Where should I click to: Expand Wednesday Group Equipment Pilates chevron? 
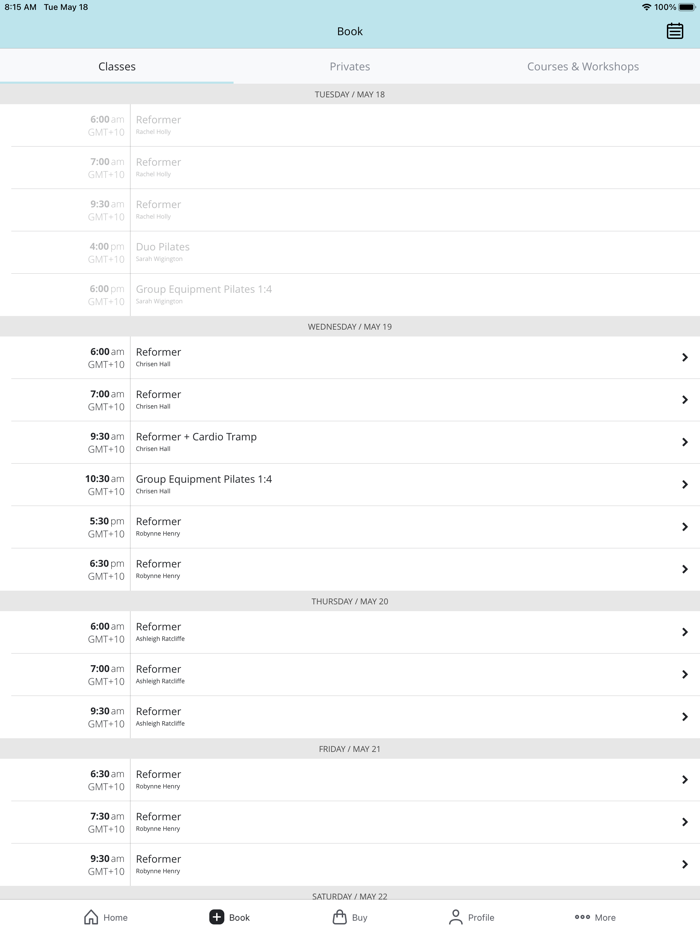coord(685,484)
